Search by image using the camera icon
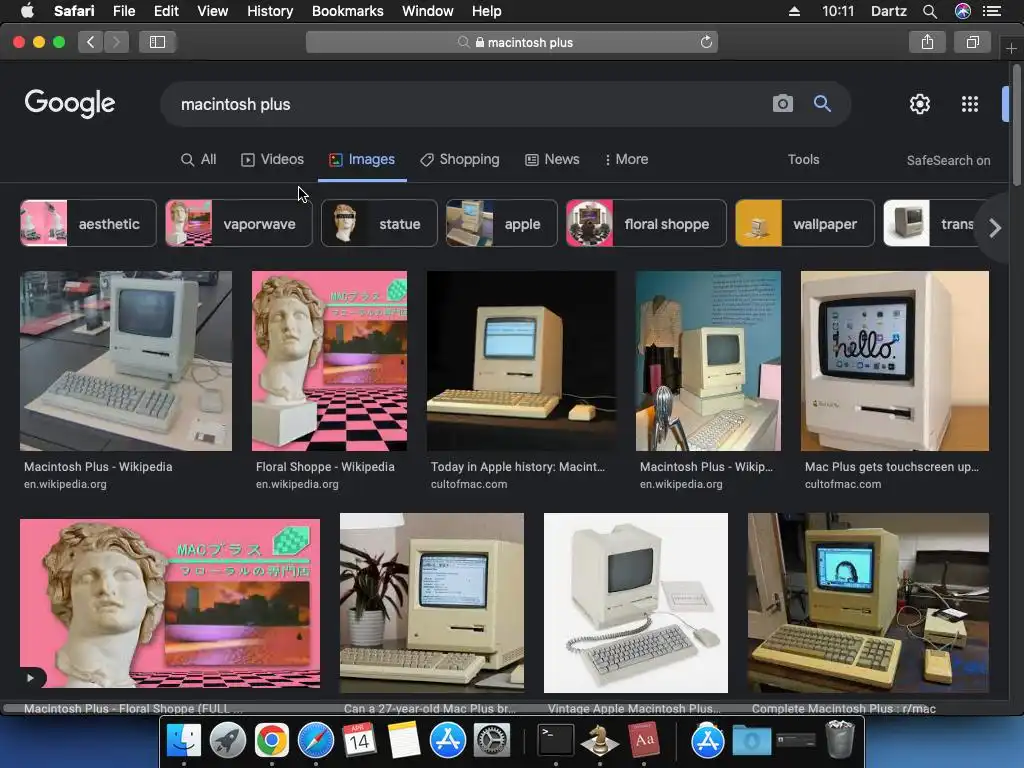1024x768 pixels. tap(782, 104)
